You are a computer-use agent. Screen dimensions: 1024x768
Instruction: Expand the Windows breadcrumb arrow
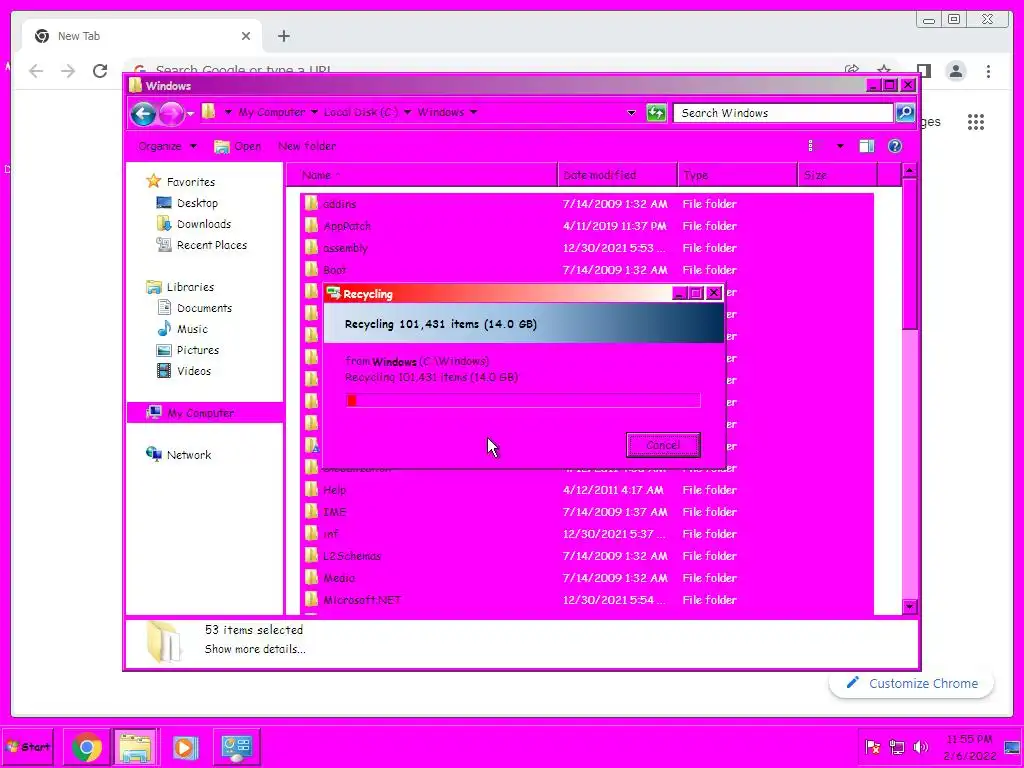coord(473,112)
